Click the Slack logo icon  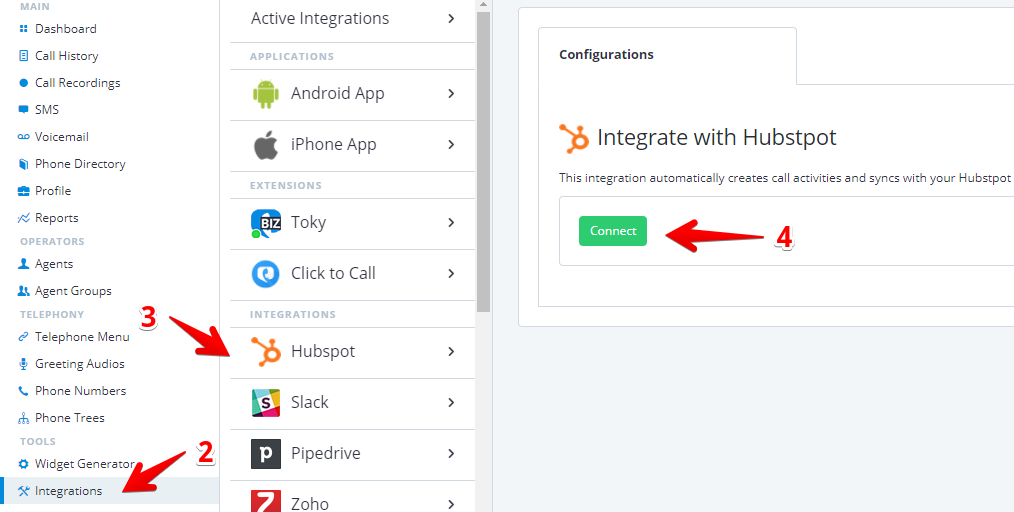click(x=265, y=403)
